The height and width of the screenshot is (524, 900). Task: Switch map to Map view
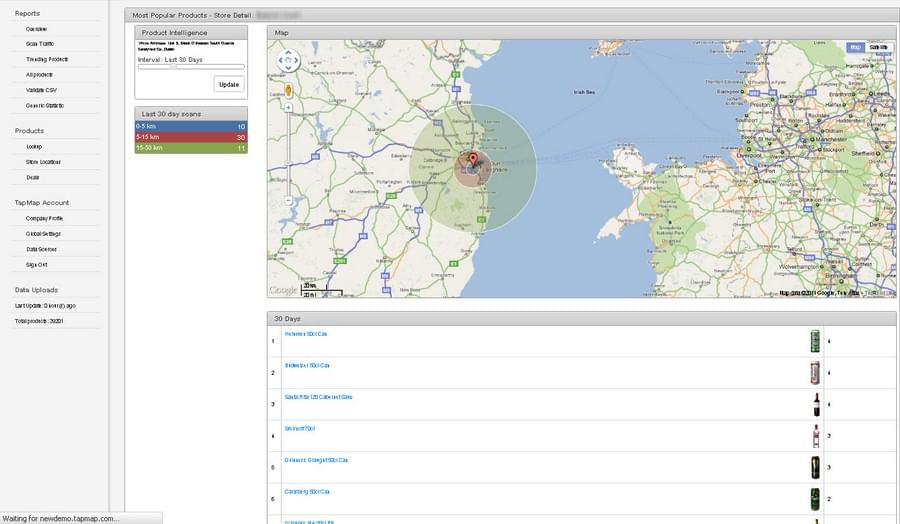[855, 48]
